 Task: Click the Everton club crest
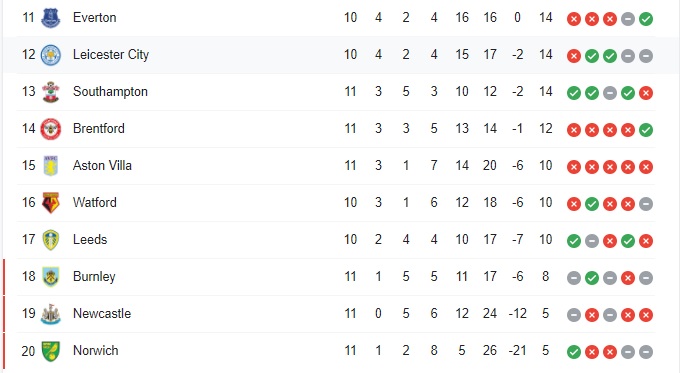click(51, 18)
